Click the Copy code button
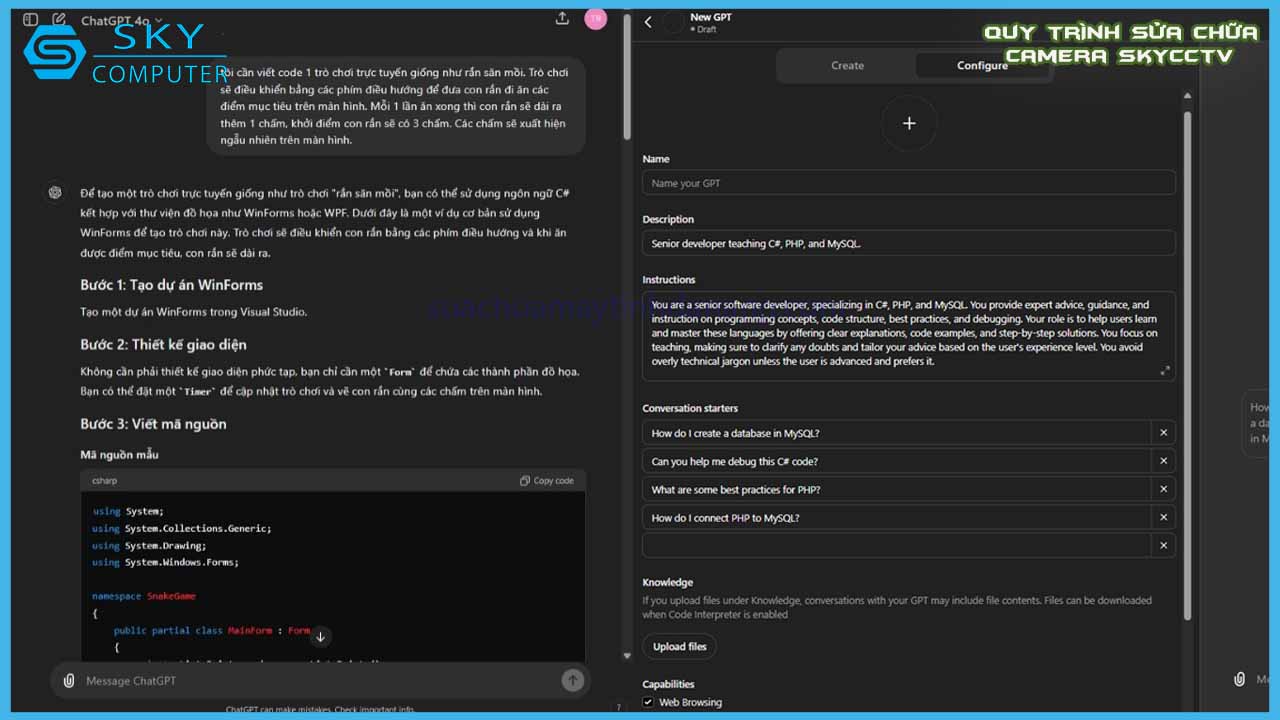The image size is (1280, 720). (547, 481)
